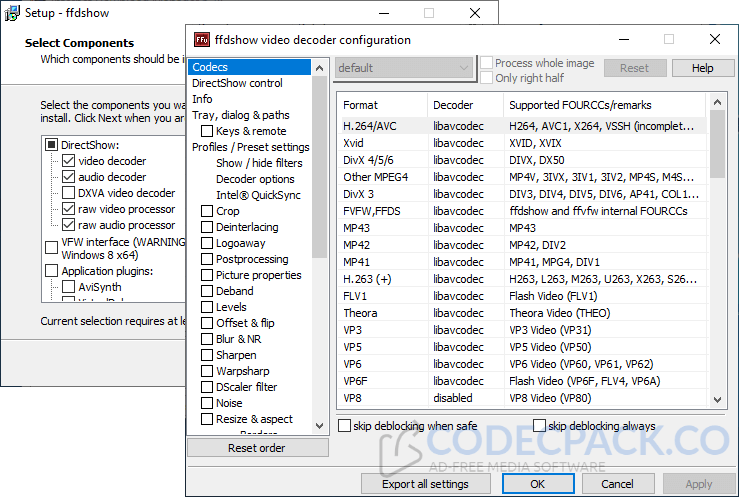Enable Keys & remote checkbox
The width and height of the screenshot is (739, 497).
pos(207,131)
